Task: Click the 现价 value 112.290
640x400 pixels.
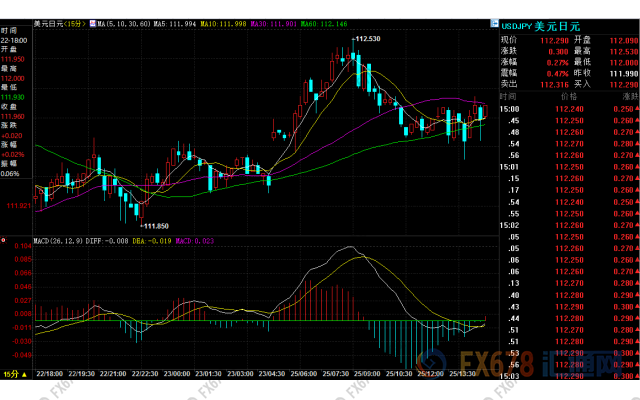Action: point(554,40)
